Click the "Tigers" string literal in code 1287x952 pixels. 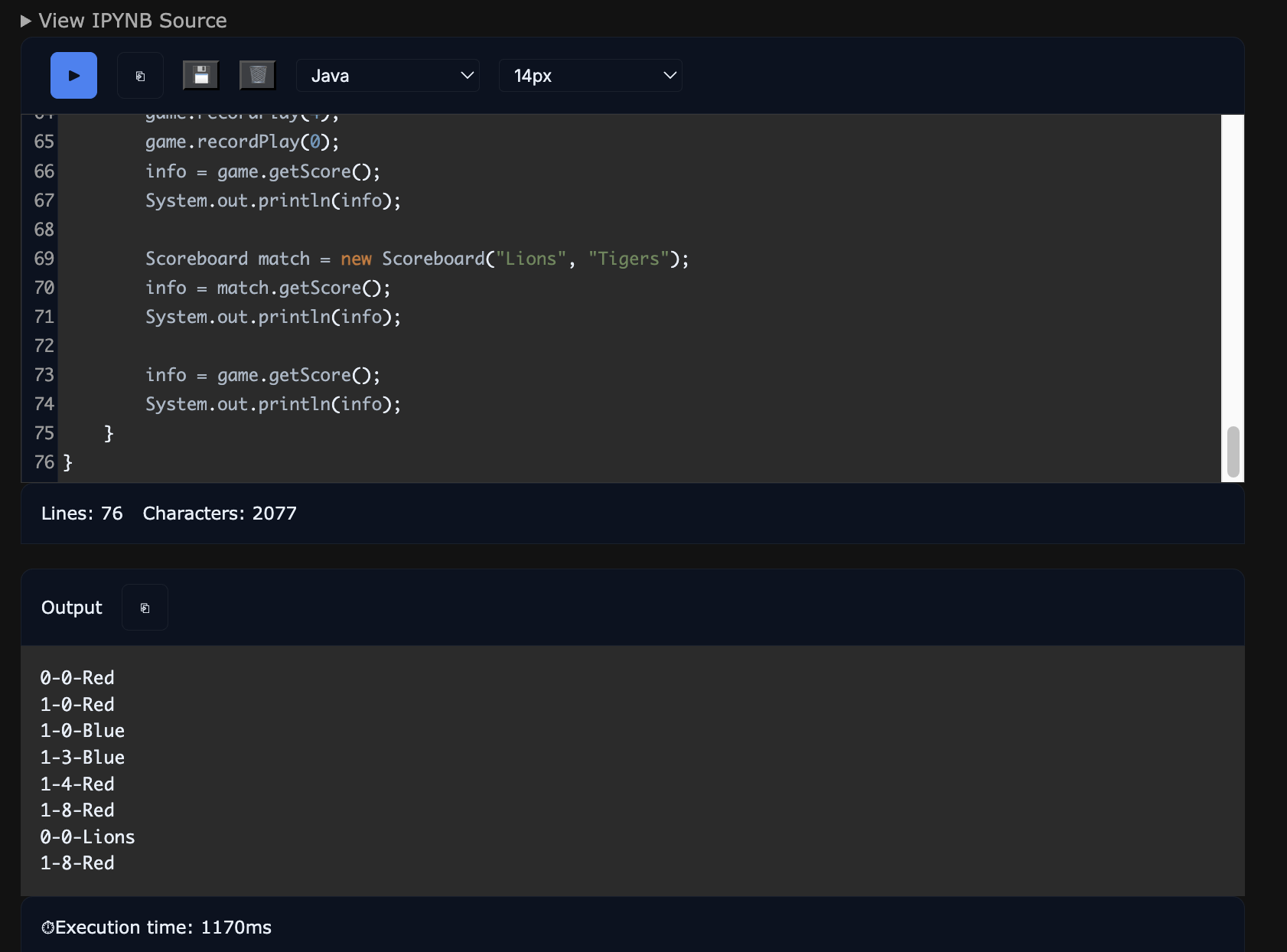628,259
